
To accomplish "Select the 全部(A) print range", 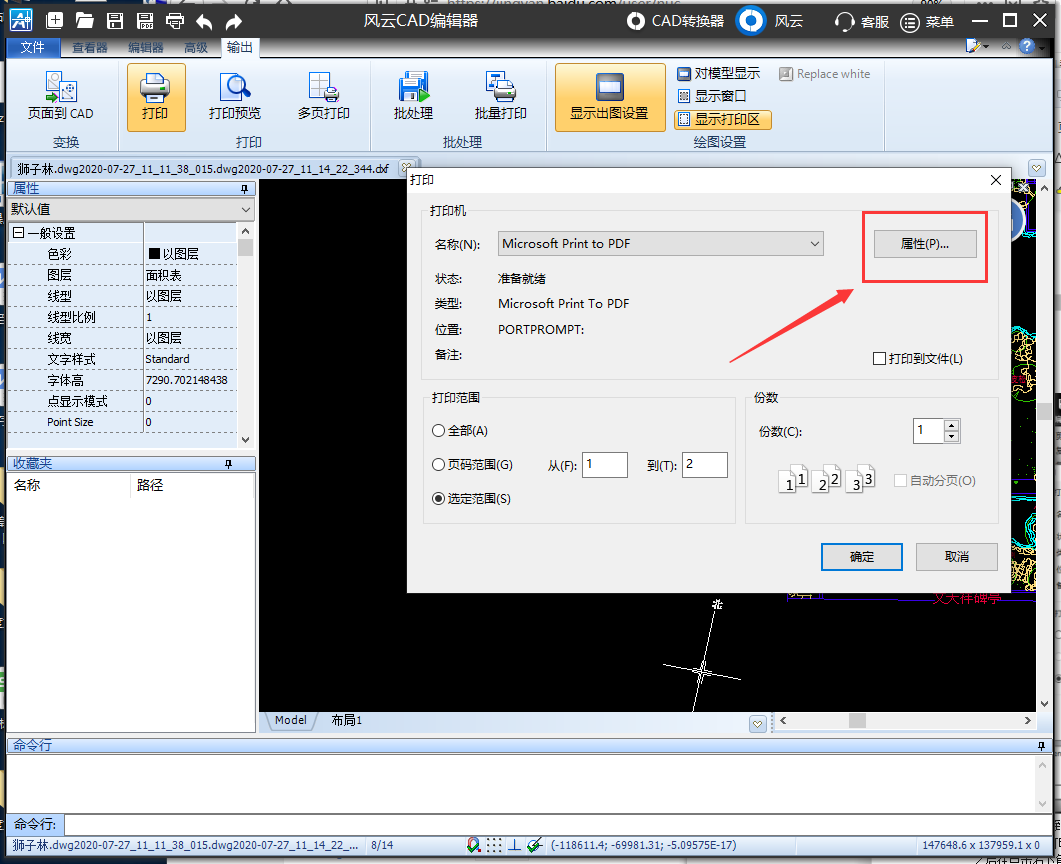I will [438, 431].
